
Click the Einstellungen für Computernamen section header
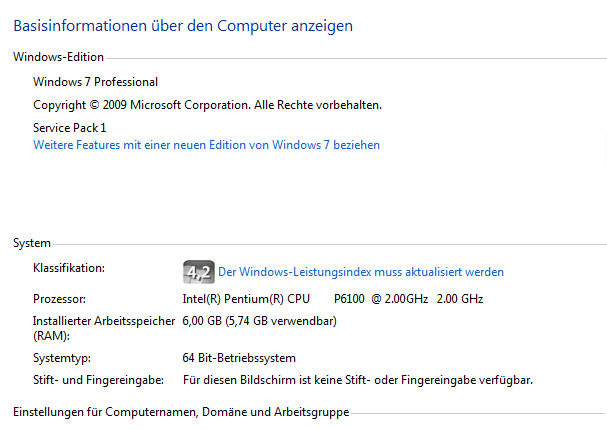pyautogui.click(x=180, y=412)
